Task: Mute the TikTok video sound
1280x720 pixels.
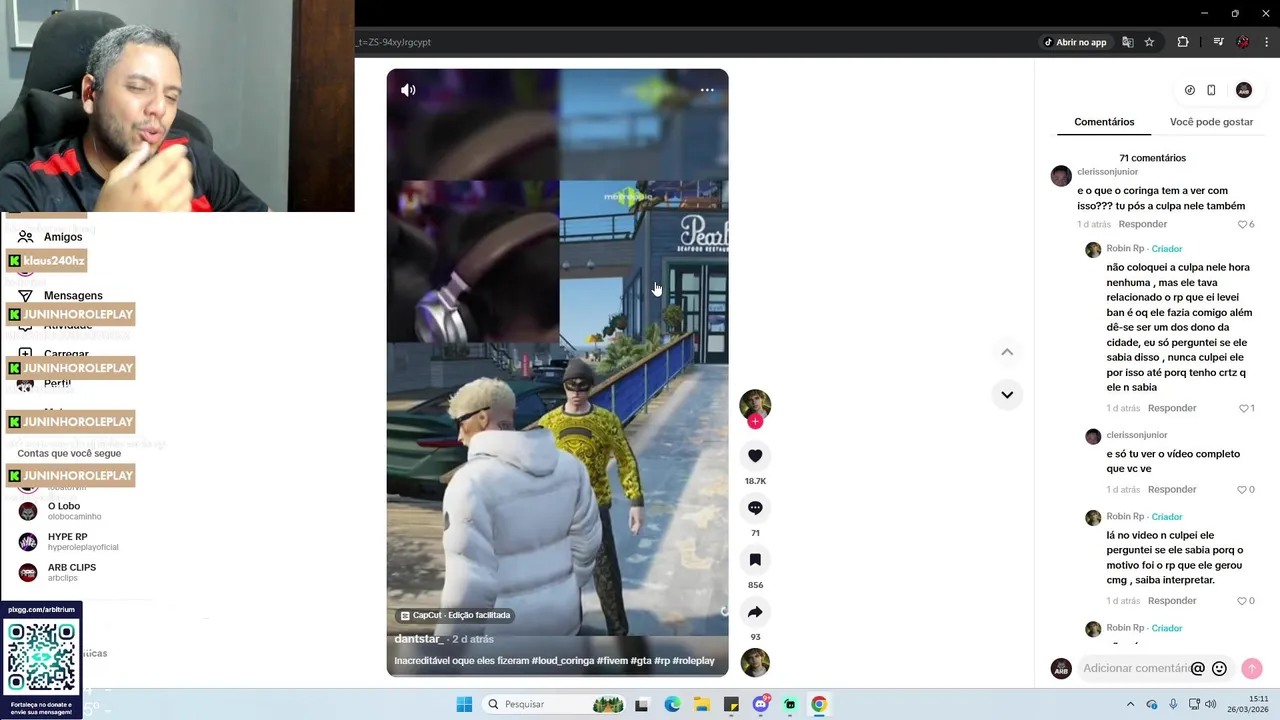Action: click(x=408, y=90)
